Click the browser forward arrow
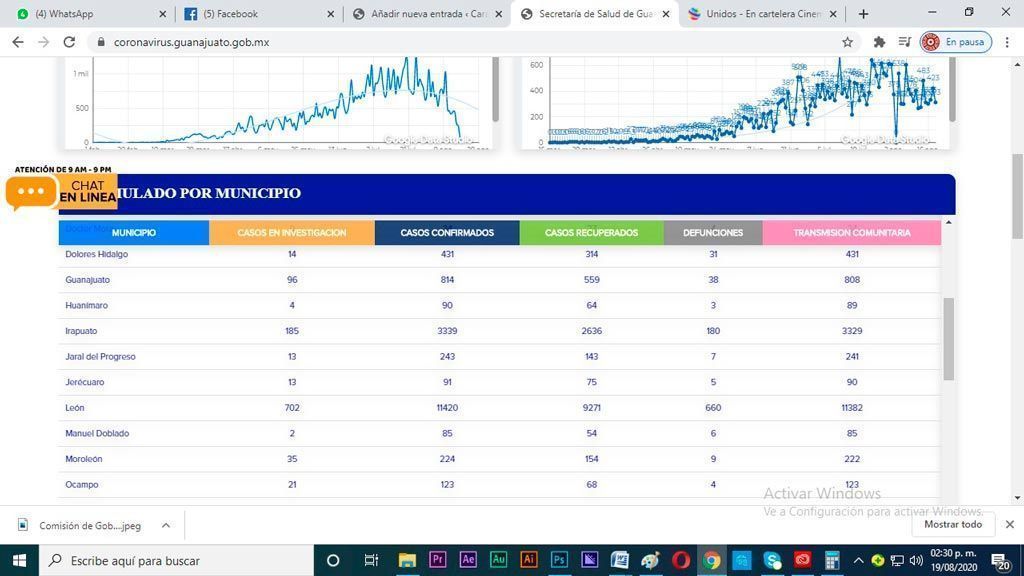The height and width of the screenshot is (576, 1024). tap(43, 42)
